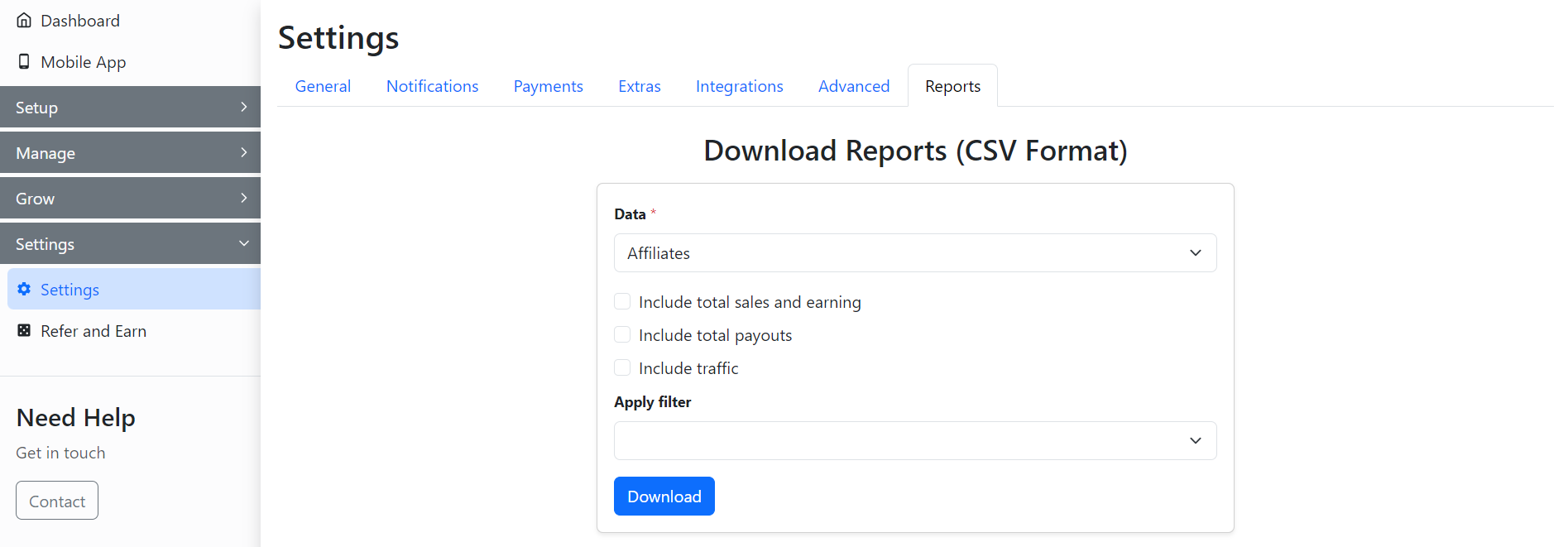The width and height of the screenshot is (1568, 547).
Task: Open the Apply filter dropdown
Action: (914, 441)
